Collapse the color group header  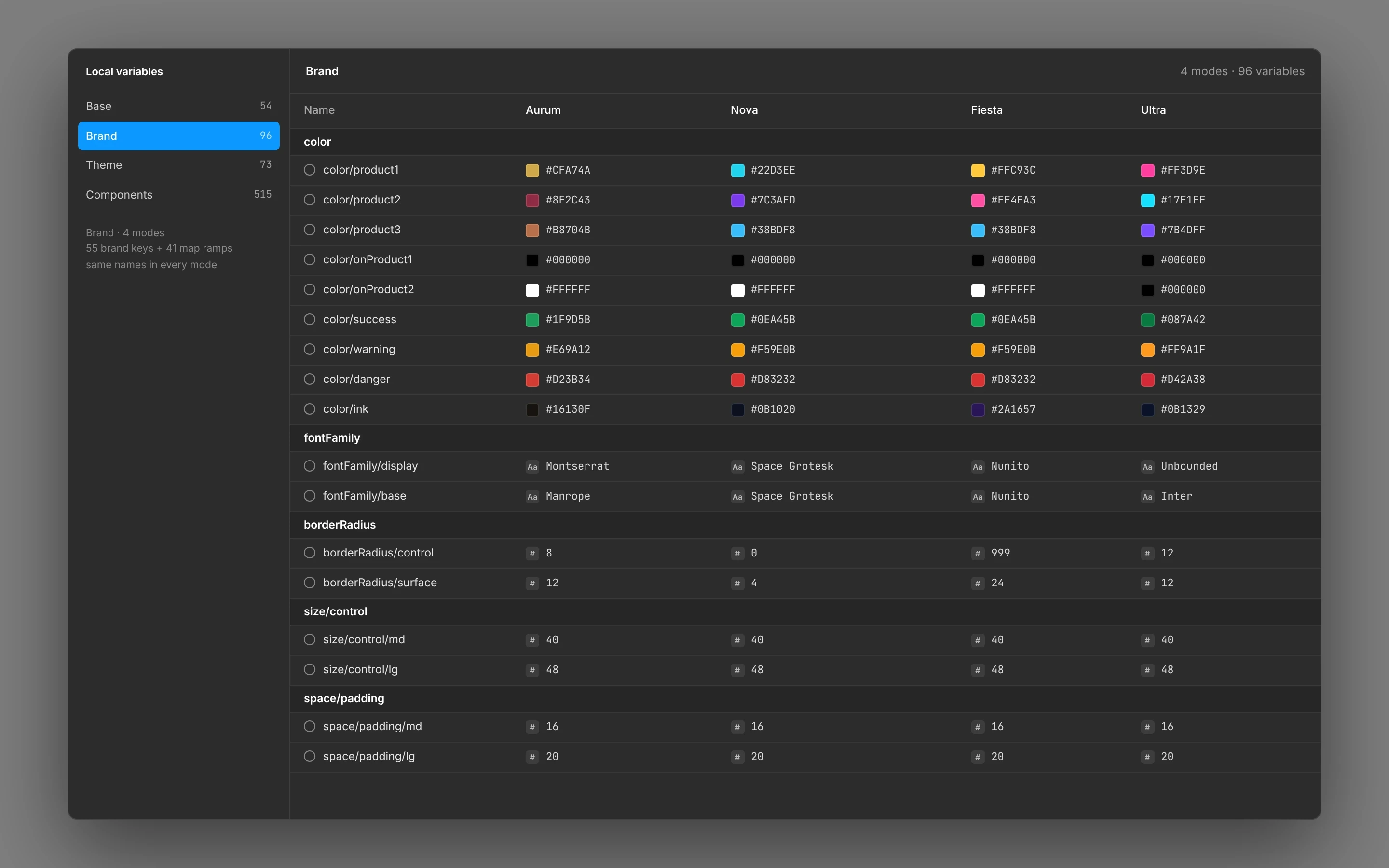(x=804, y=142)
